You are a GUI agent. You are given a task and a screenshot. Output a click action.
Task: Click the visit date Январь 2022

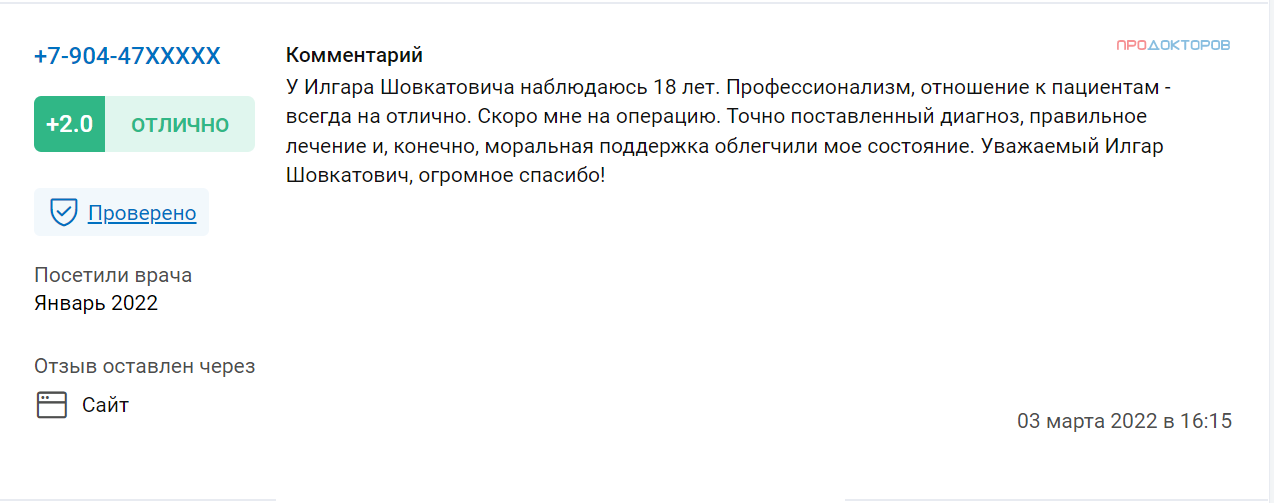(96, 303)
